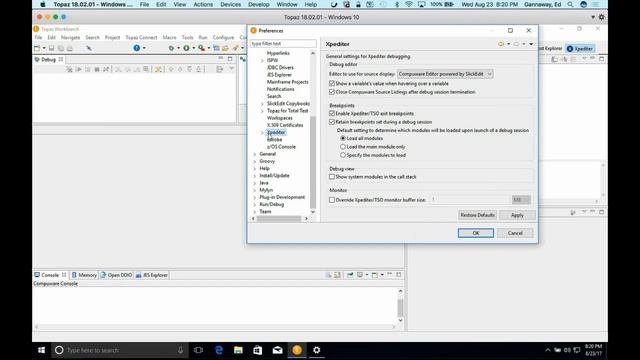Viewport: 640px width, 360px height.
Task: Click the Display Selected Console icon
Action: pos(360,275)
